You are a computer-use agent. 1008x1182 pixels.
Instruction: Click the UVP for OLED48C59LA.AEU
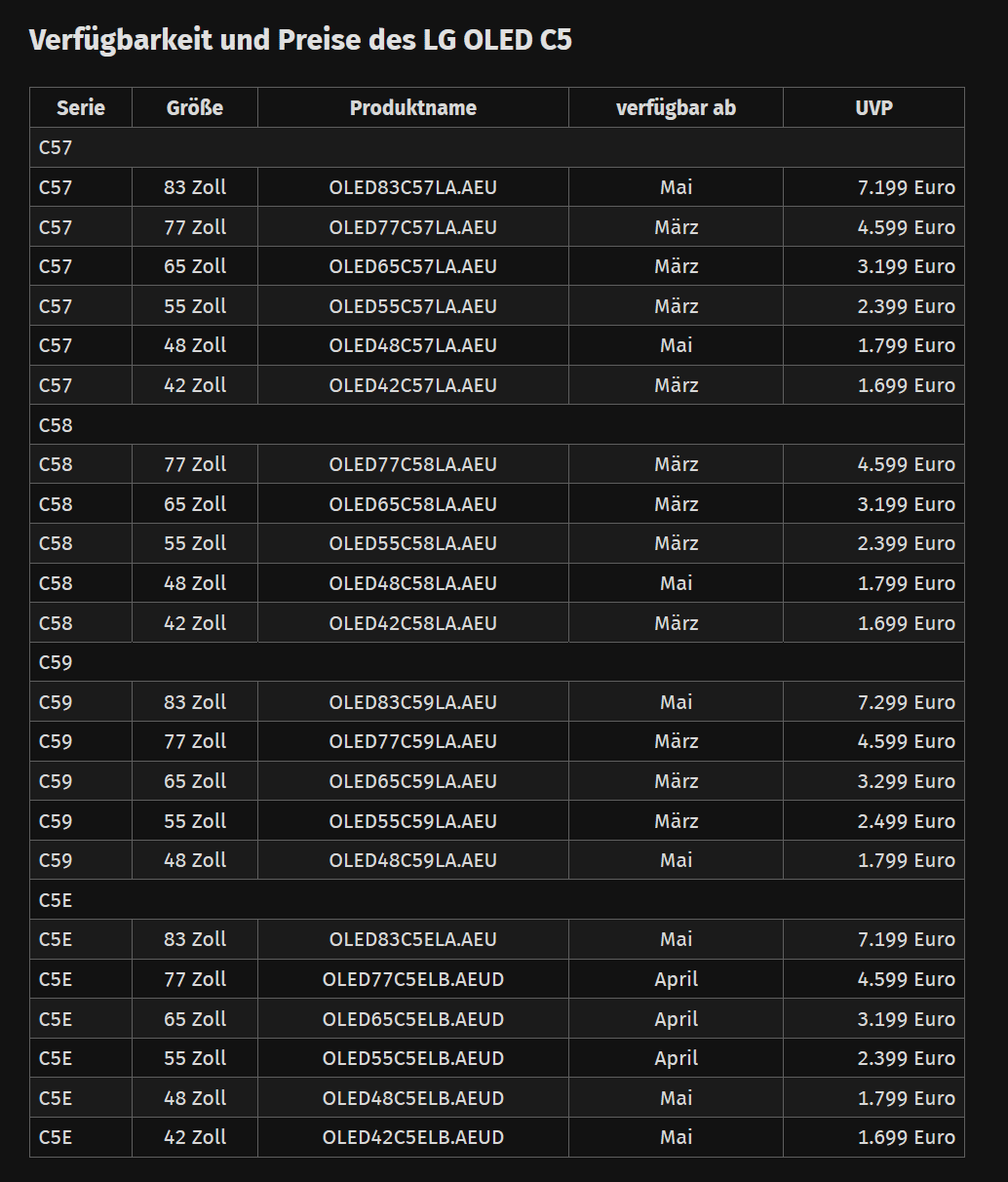click(907, 860)
